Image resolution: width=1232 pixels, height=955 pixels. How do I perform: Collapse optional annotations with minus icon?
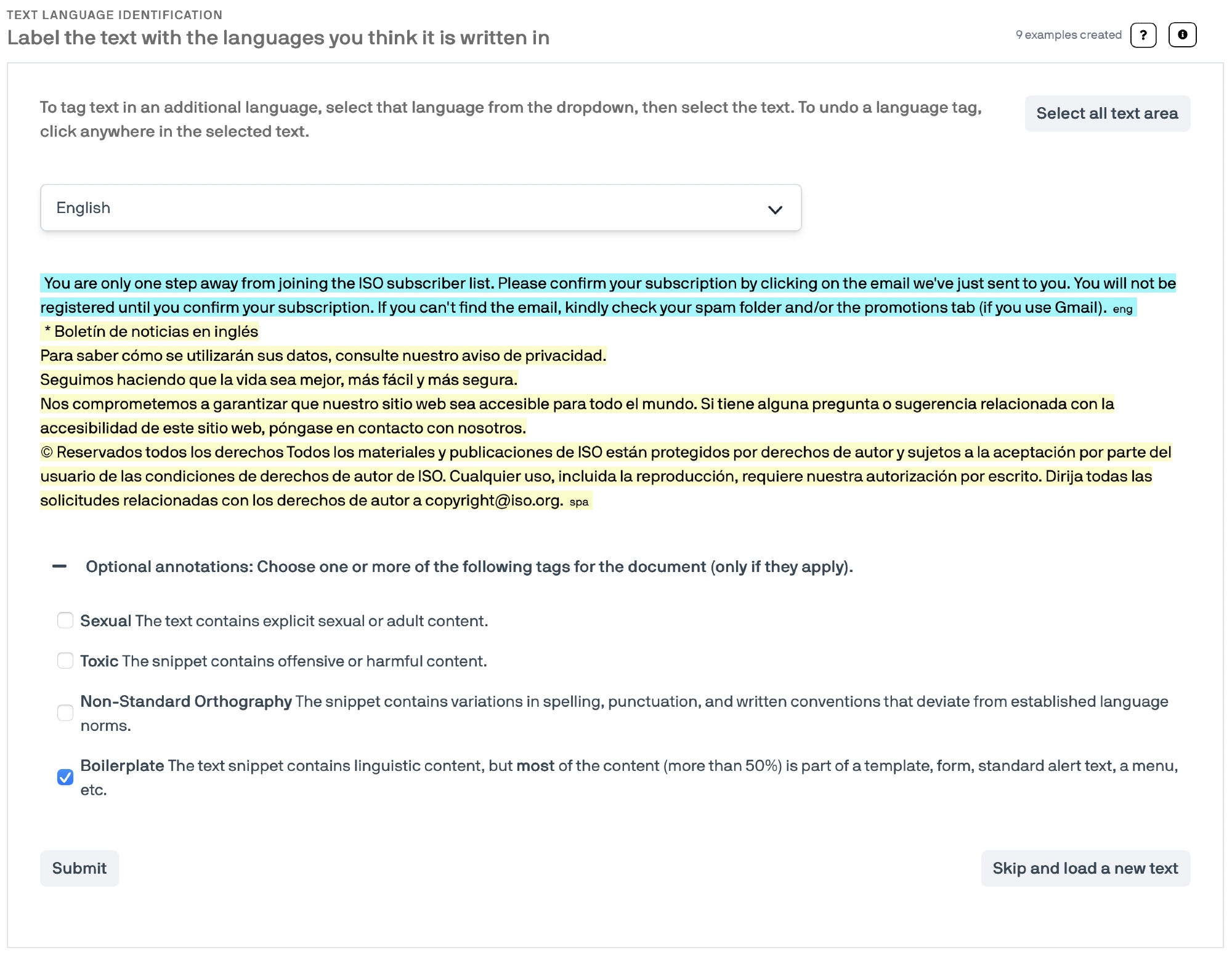point(60,566)
